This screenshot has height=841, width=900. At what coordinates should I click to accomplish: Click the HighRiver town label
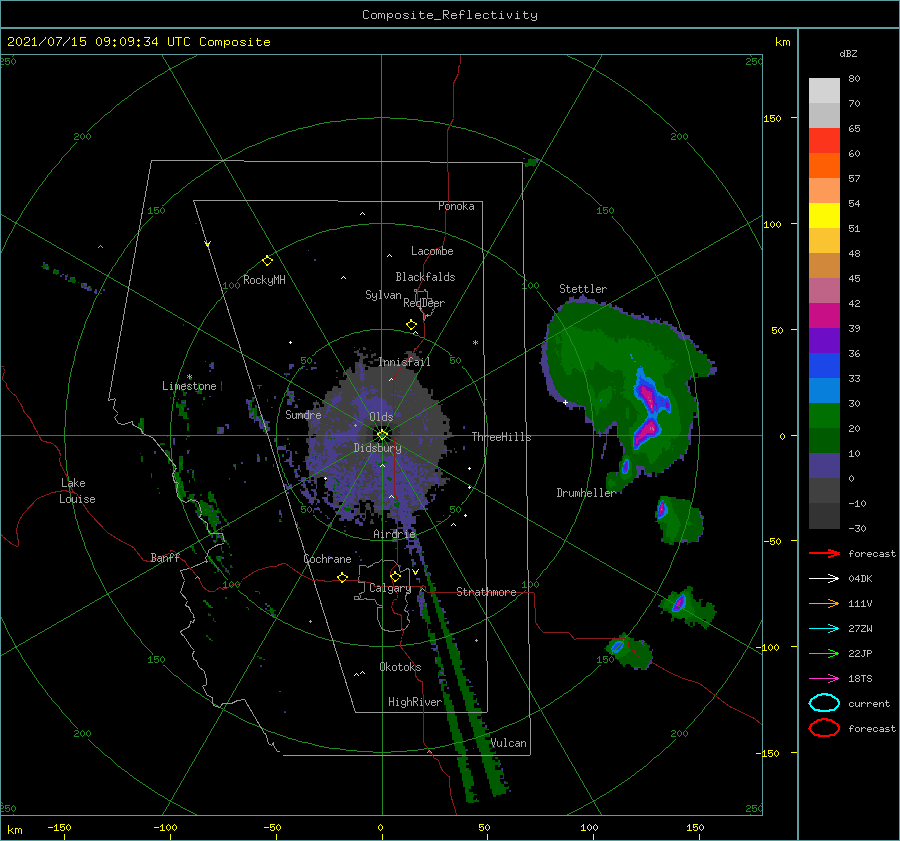pos(415,702)
